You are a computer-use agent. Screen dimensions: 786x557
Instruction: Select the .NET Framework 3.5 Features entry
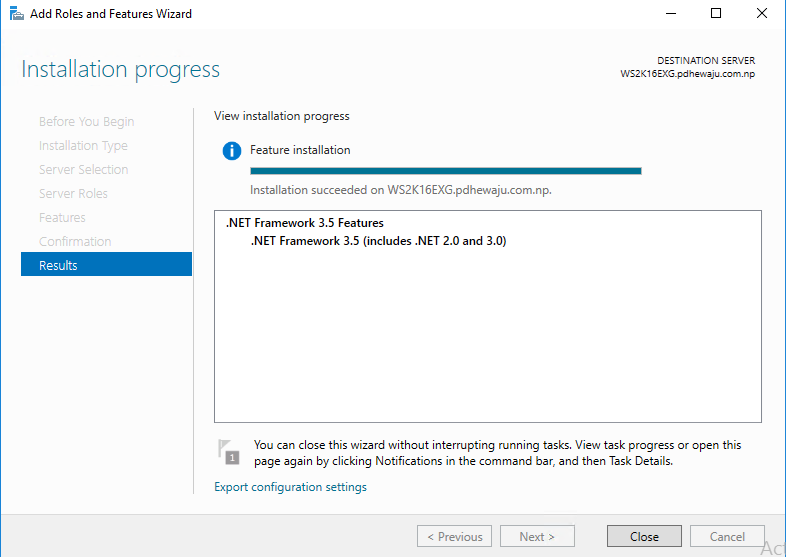pos(304,223)
